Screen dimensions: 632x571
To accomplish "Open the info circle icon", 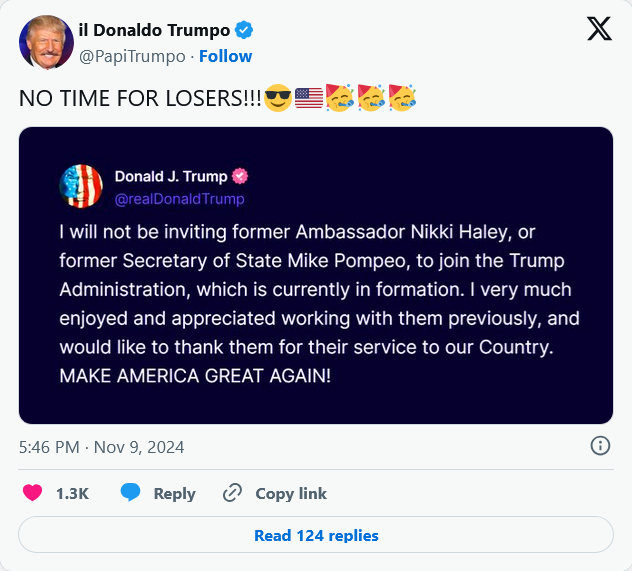I will click(600, 446).
